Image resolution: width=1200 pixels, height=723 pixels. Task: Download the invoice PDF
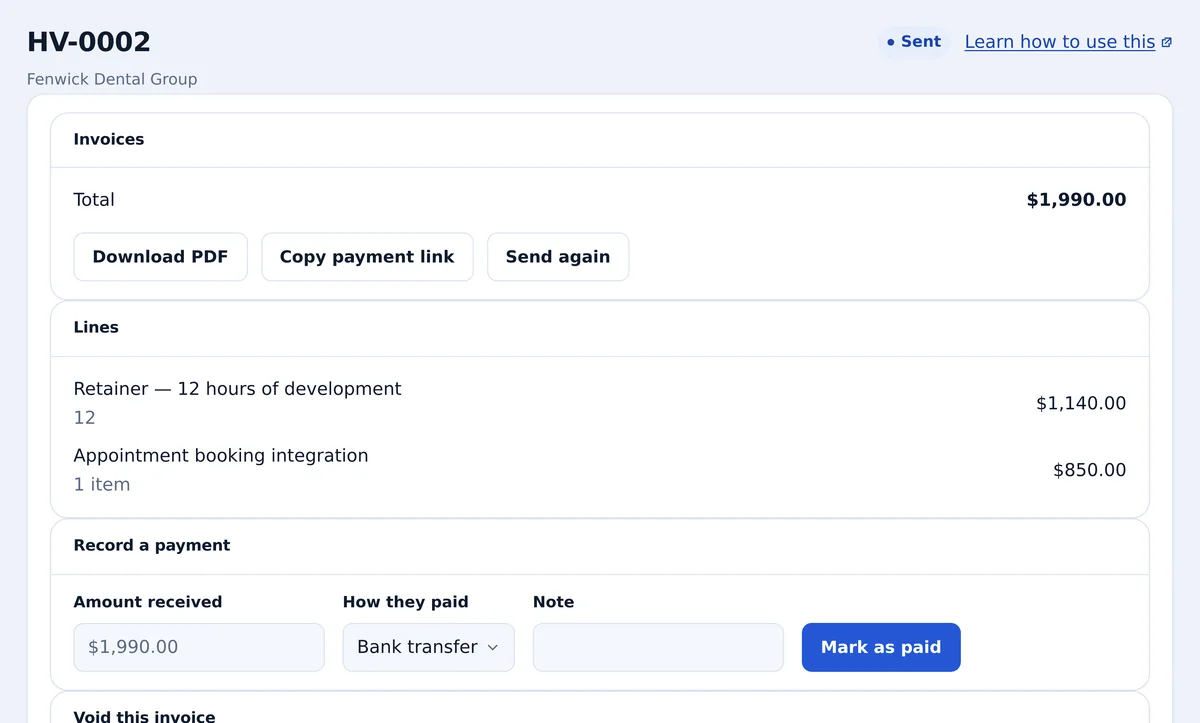click(x=160, y=257)
